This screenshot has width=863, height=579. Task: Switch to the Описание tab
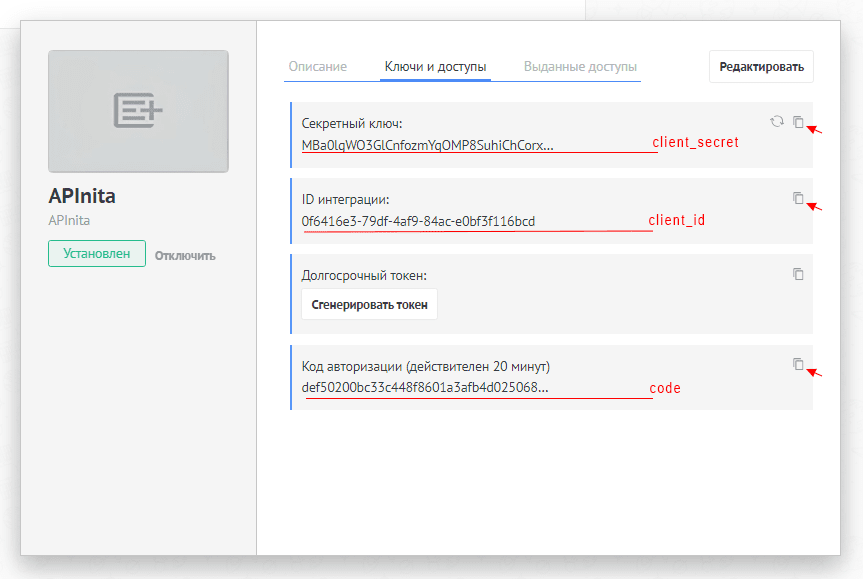coord(317,67)
